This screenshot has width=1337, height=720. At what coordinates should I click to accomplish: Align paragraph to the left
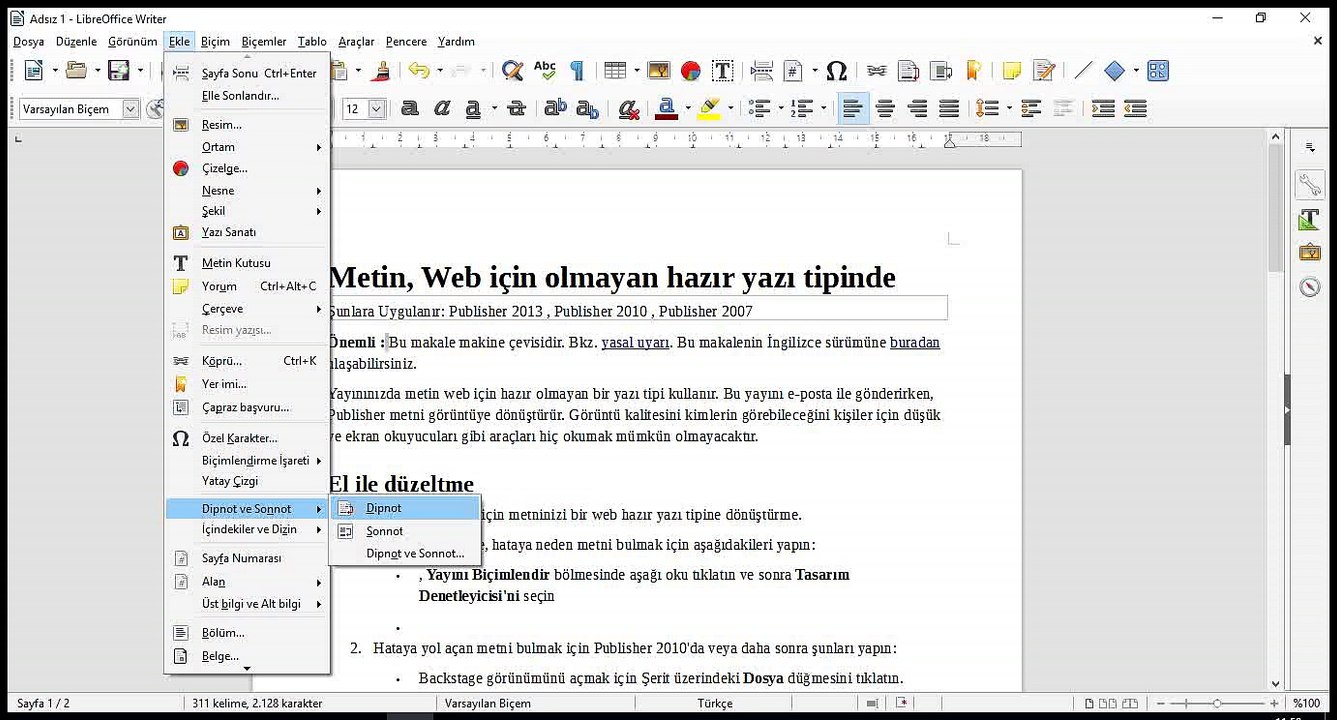[853, 108]
